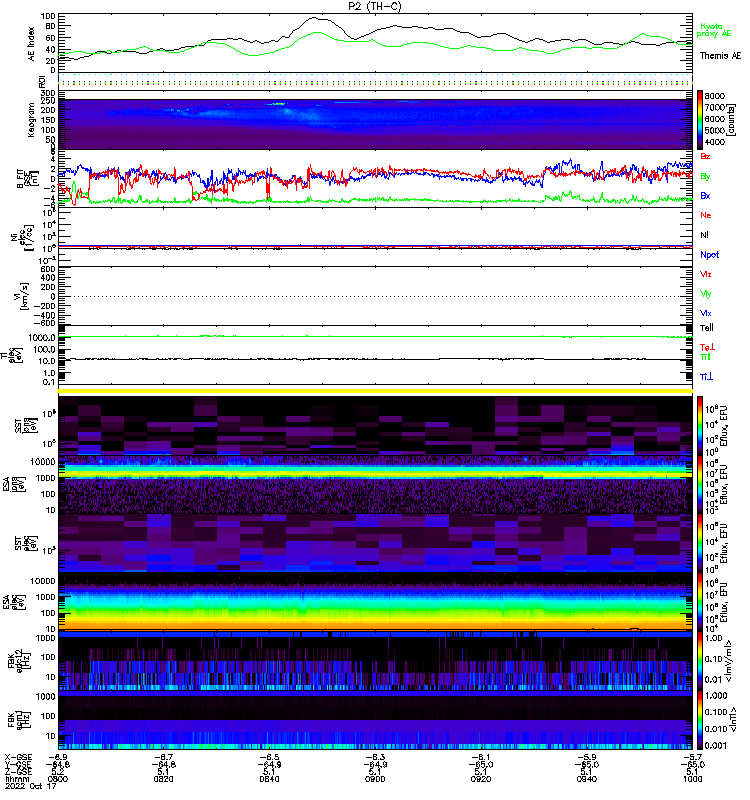Click the Keogram counts color bar
The height and width of the screenshot is (800, 750).
coord(700,120)
